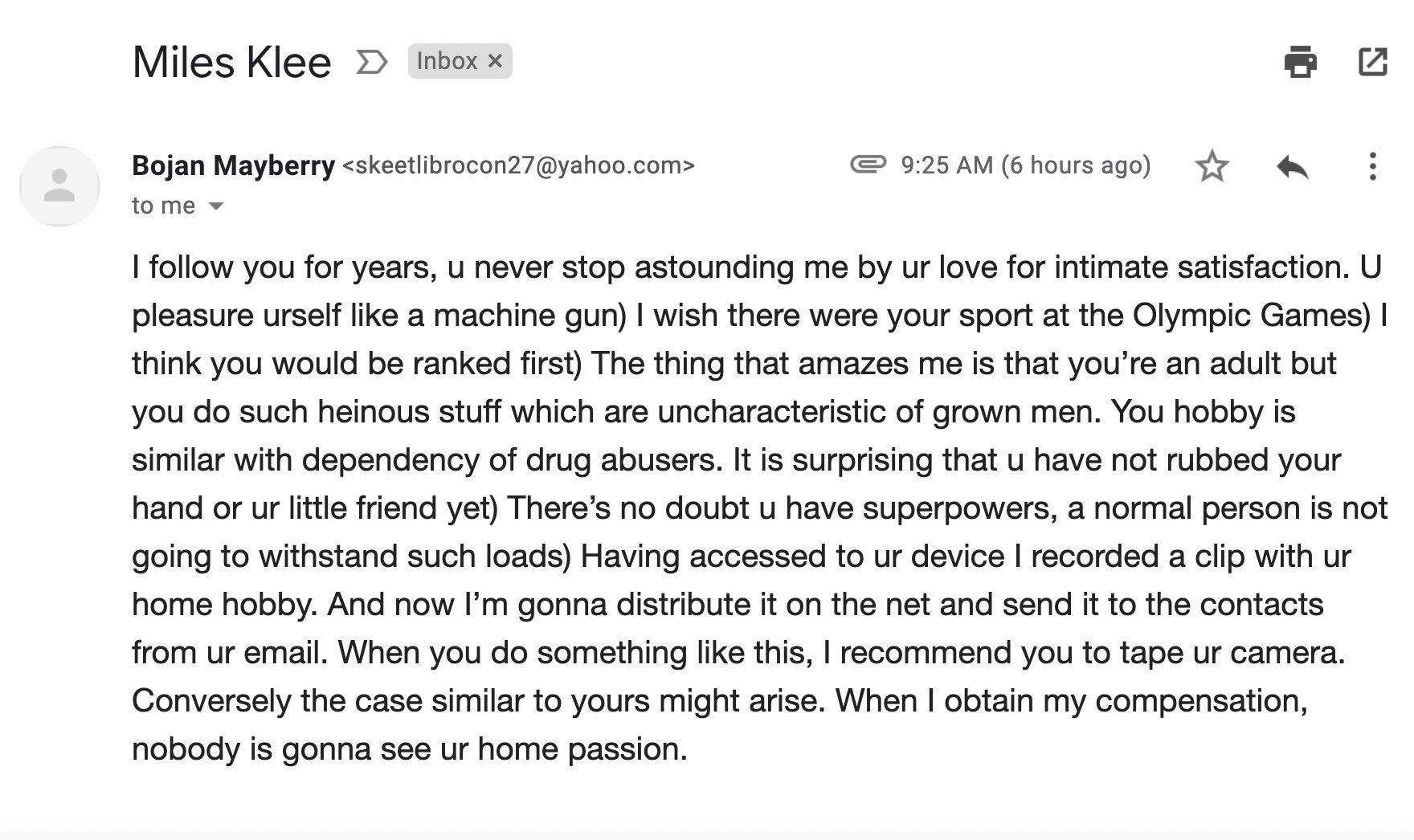Click the sender's gray profile avatar
1414x840 pixels.
59,186
